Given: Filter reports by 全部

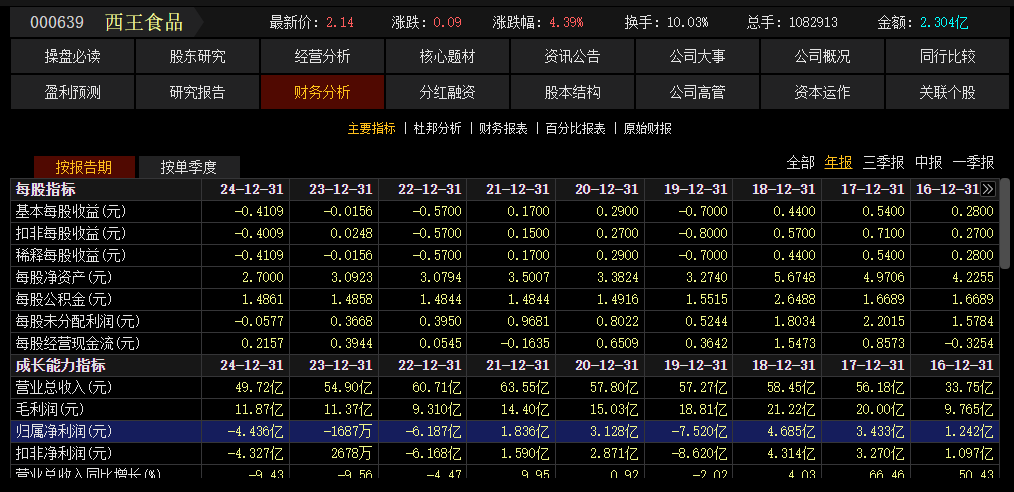Looking at the screenshot, I should click(800, 163).
